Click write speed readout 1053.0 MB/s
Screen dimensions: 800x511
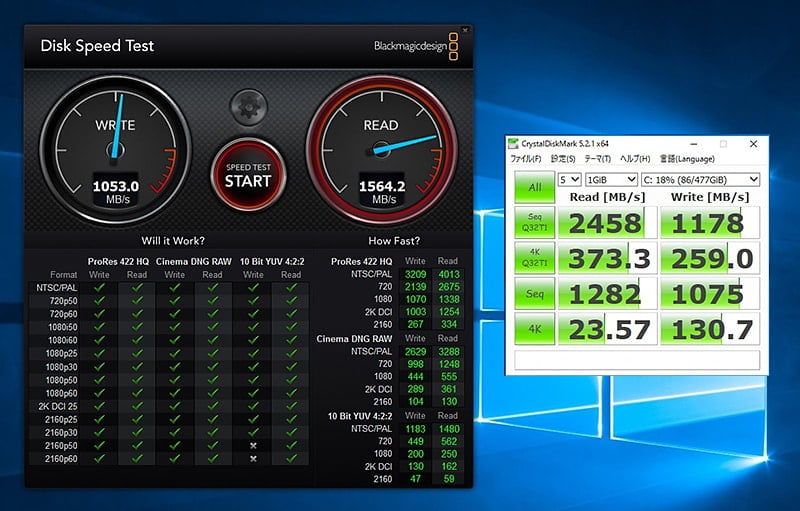[116, 191]
